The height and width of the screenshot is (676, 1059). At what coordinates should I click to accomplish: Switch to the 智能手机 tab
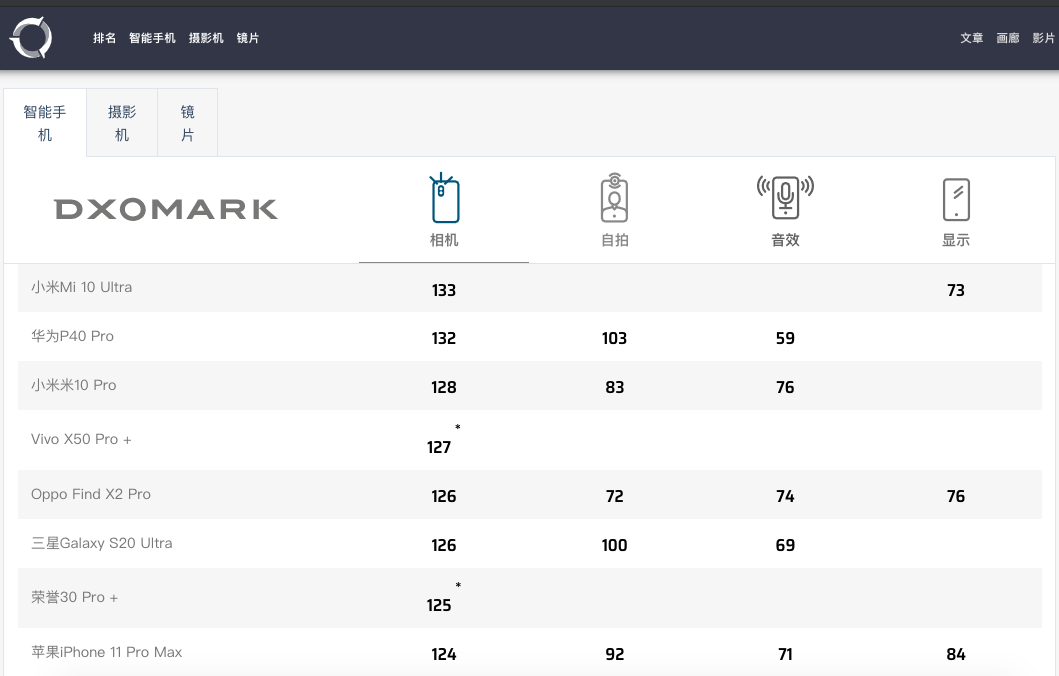click(45, 123)
